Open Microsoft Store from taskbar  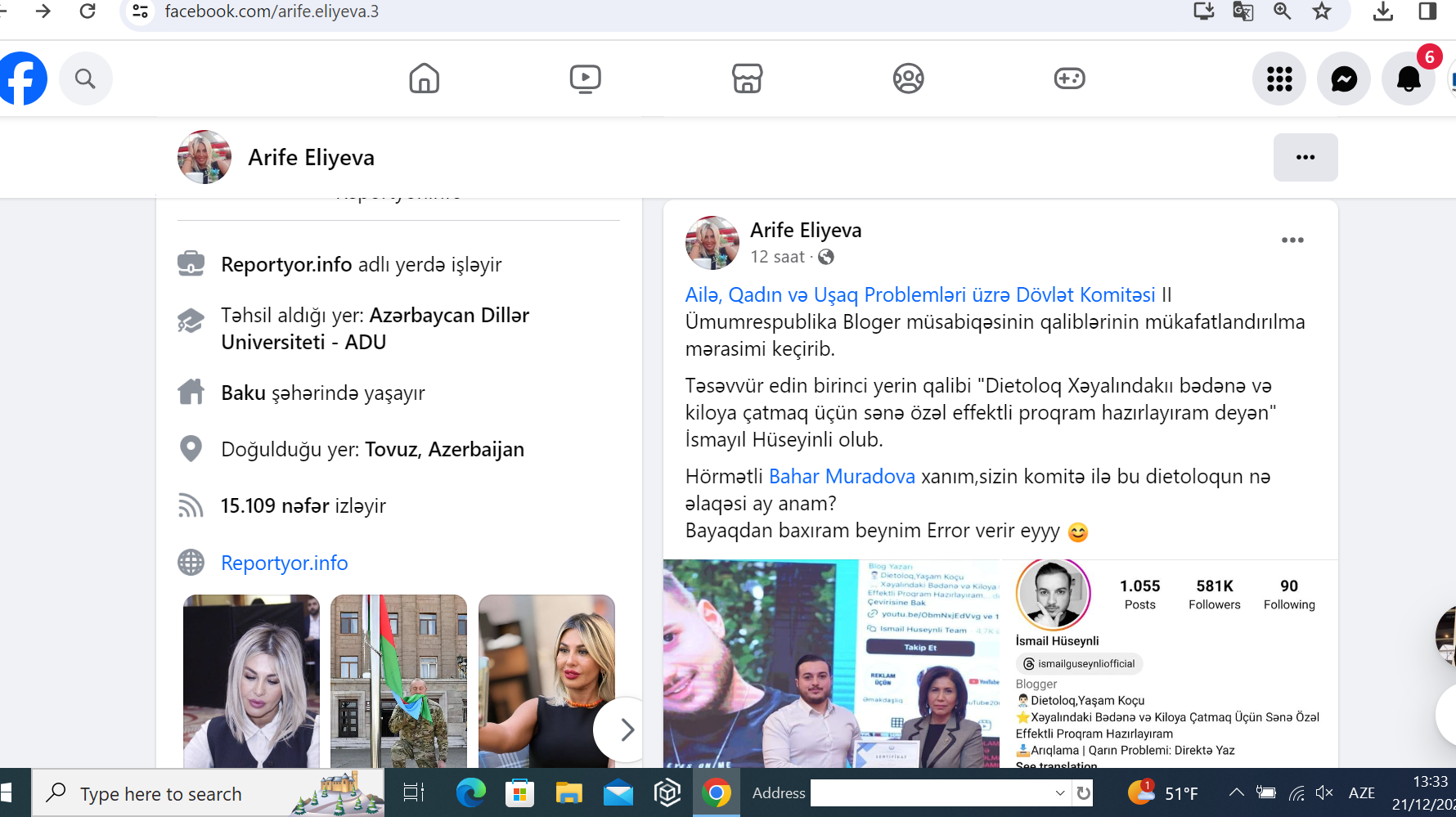click(519, 793)
